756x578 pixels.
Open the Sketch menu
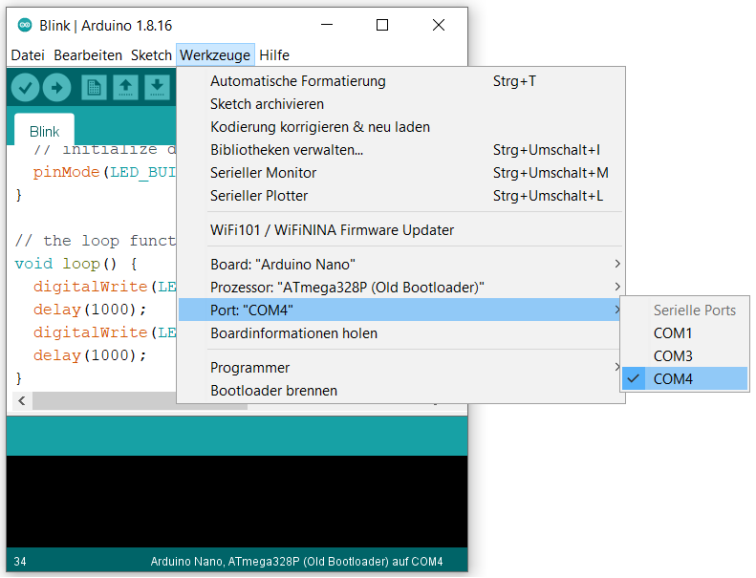[x=152, y=55]
